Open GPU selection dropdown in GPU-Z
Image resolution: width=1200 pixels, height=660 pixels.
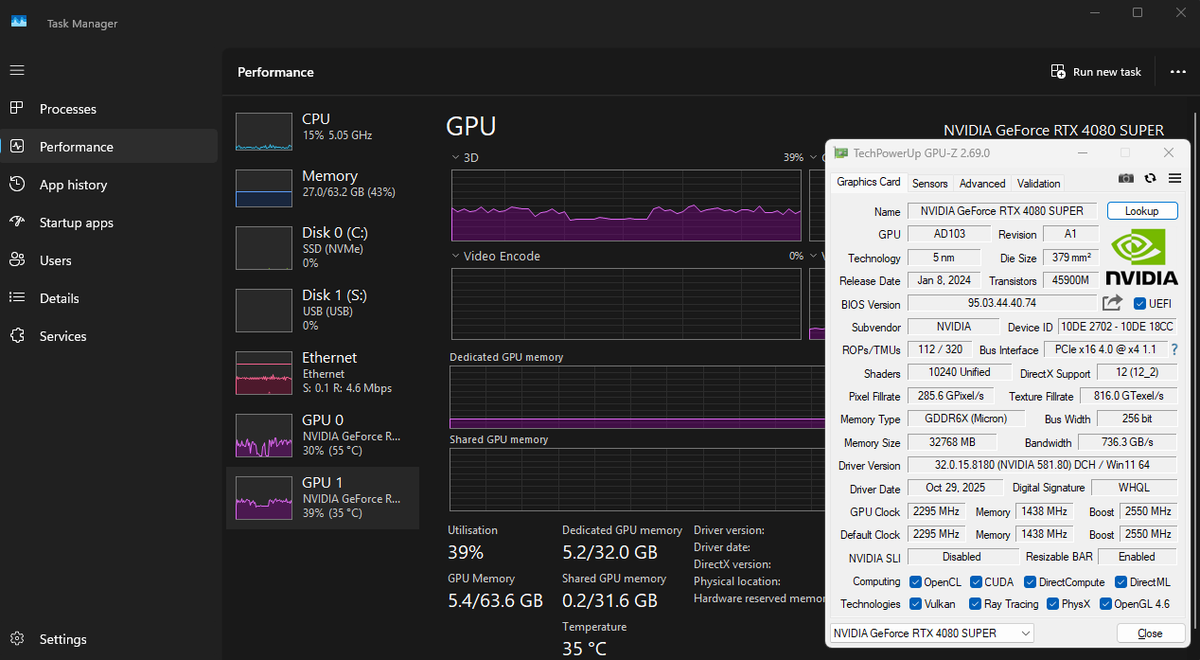[932, 633]
